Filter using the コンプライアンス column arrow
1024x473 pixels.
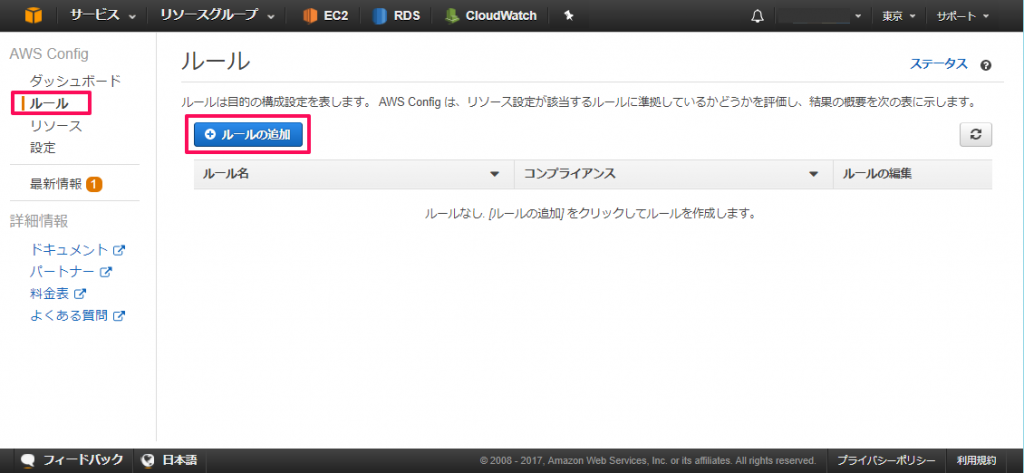(x=814, y=174)
